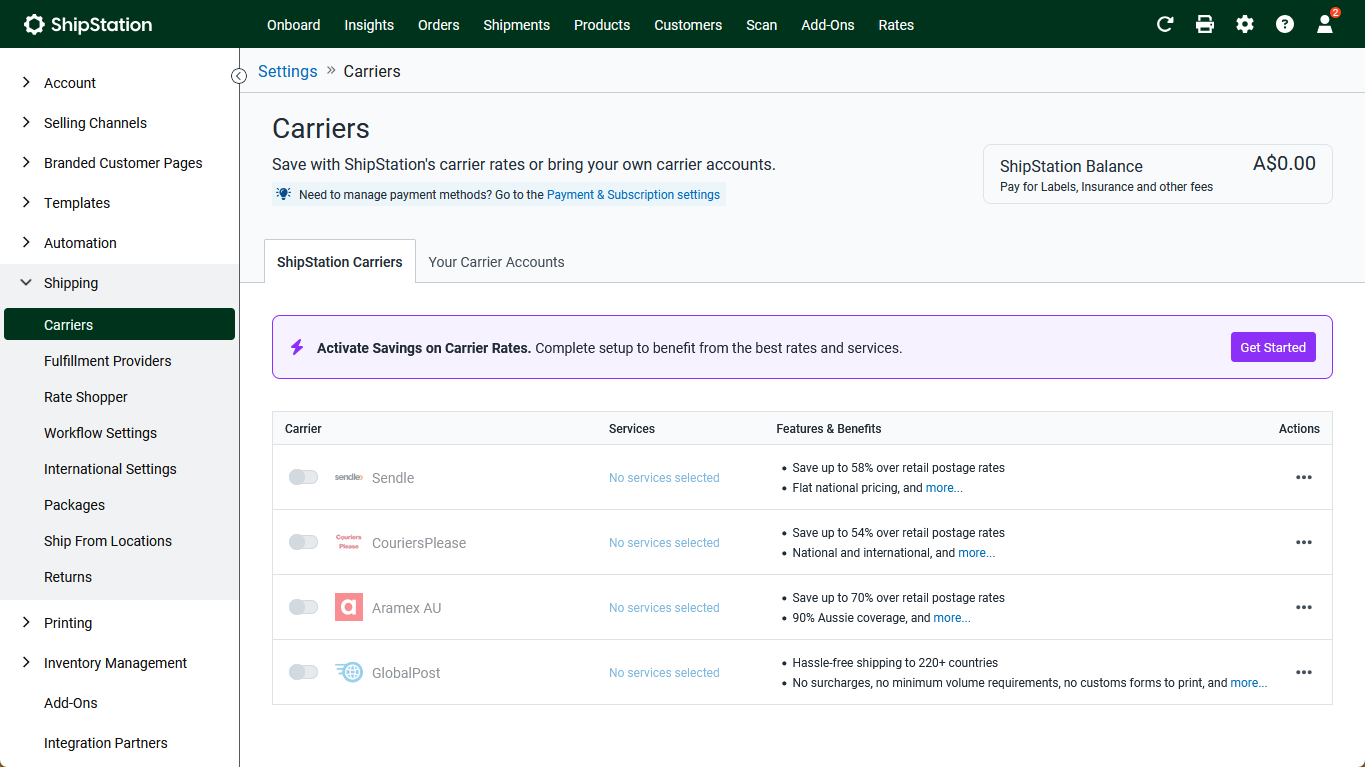Select Rate Shopper in the sidebar
The width and height of the screenshot is (1365, 767).
pyautogui.click(x=86, y=397)
